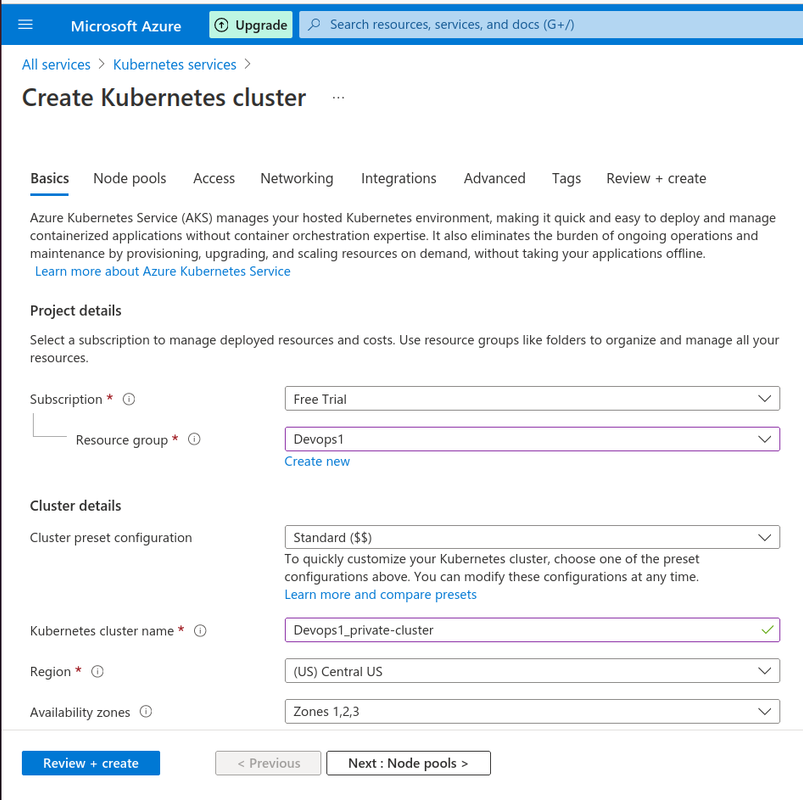Switch to the Node pools tab
This screenshot has width=803, height=800.
(x=130, y=178)
